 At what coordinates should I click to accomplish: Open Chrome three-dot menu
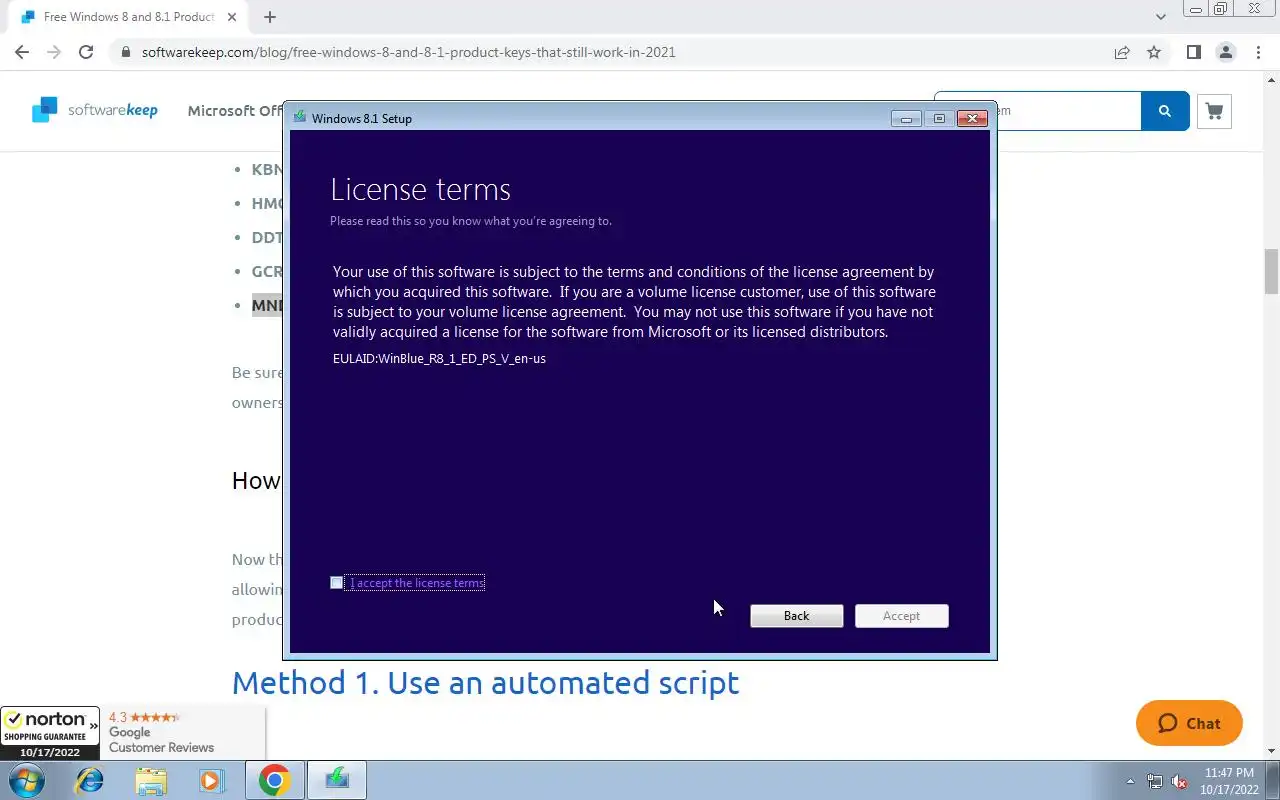tap(1258, 52)
